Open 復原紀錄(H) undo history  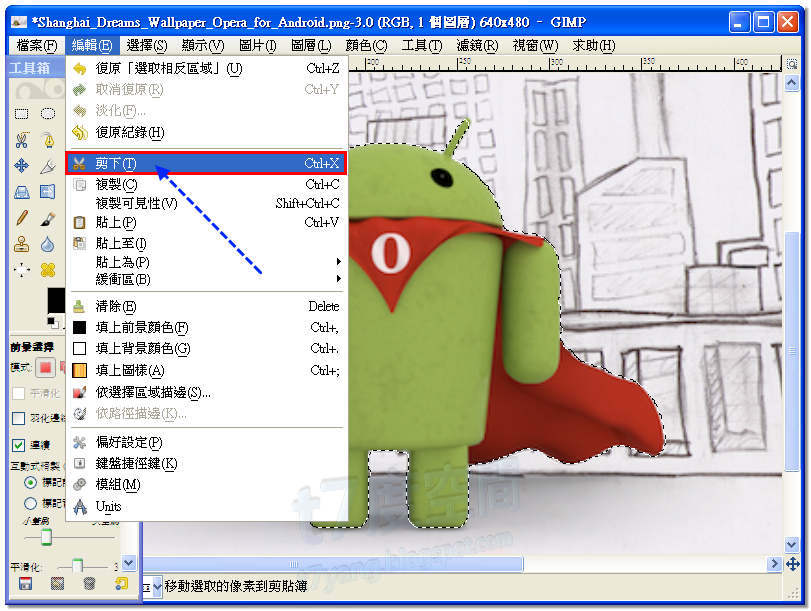pyautogui.click(x=207, y=132)
